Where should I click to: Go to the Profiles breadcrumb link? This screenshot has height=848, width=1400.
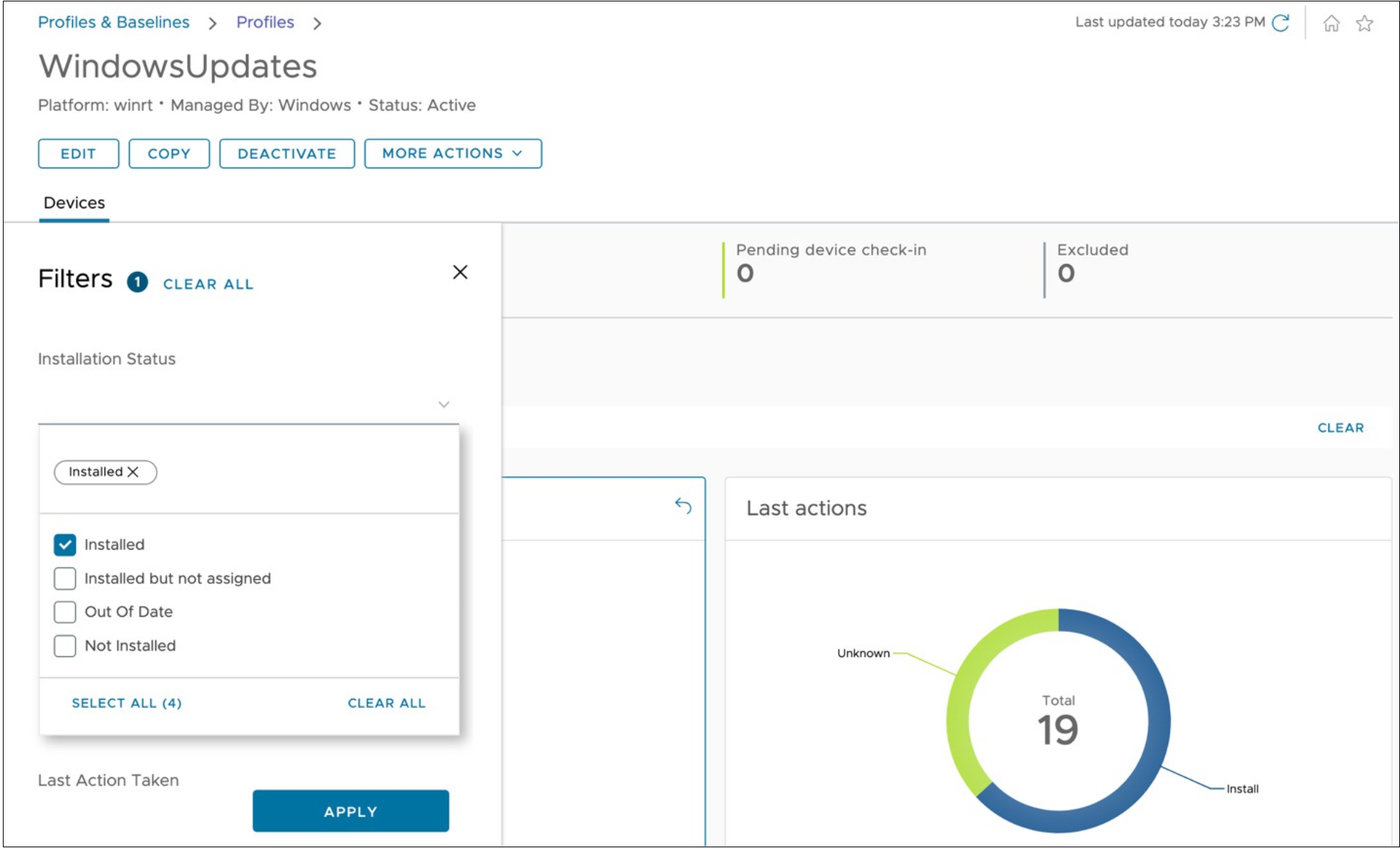pyautogui.click(x=265, y=22)
